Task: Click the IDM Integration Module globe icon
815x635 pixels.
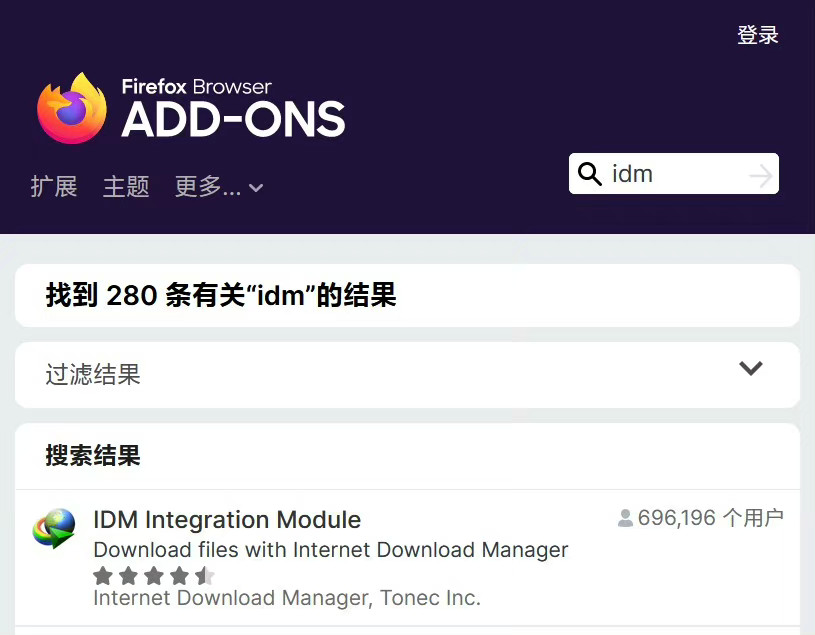Action: click(x=54, y=528)
